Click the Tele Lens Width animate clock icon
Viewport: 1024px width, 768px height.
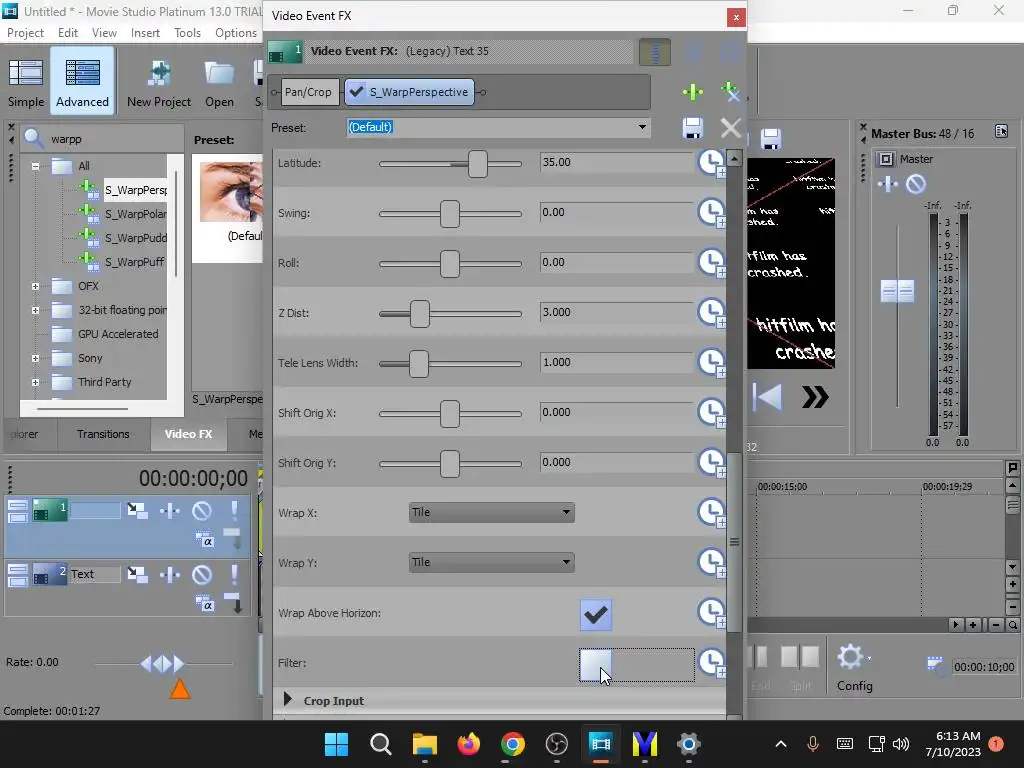pyautogui.click(x=712, y=363)
